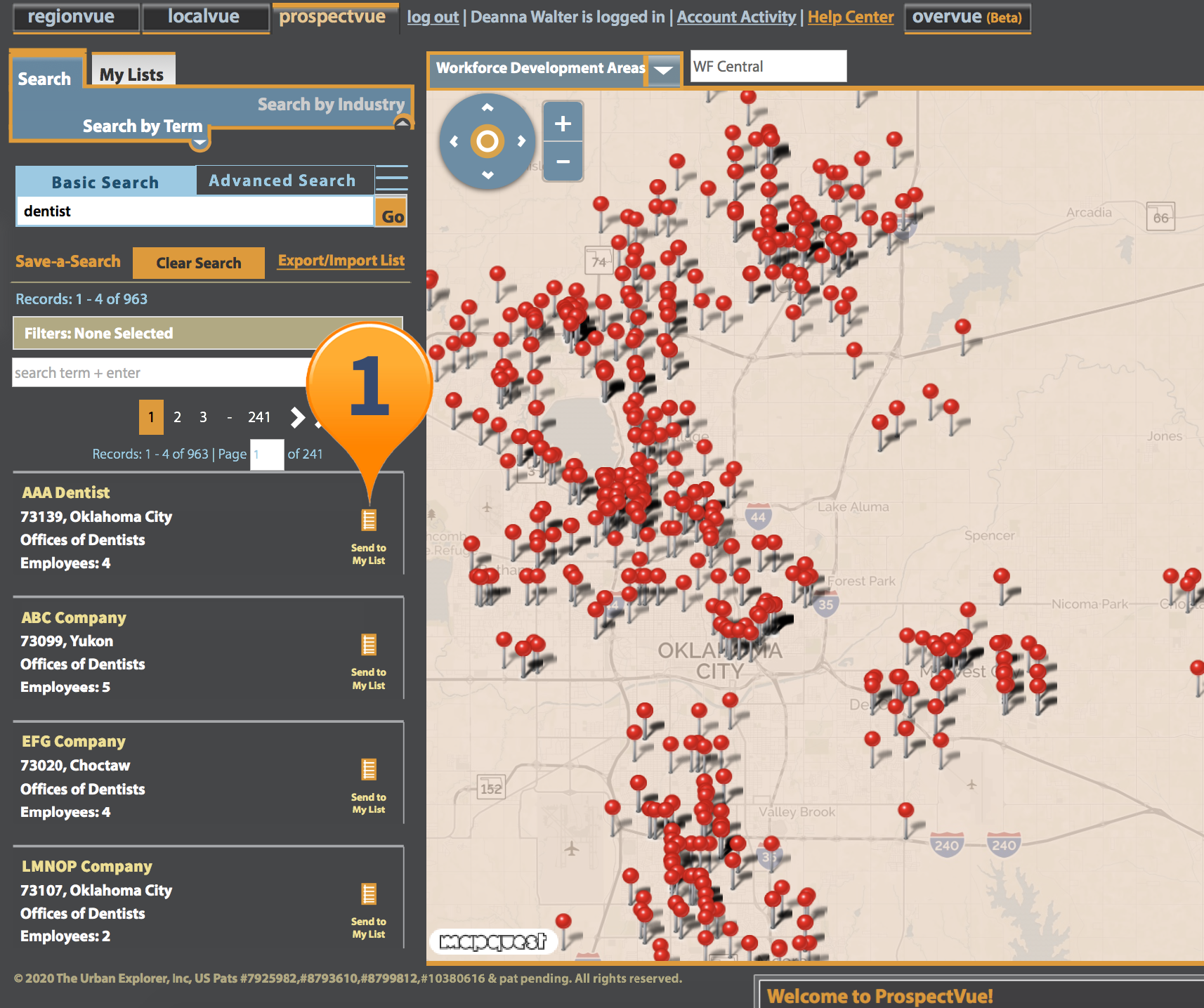Click the dentist search term field
The width and height of the screenshot is (1204, 1008).
195,211
